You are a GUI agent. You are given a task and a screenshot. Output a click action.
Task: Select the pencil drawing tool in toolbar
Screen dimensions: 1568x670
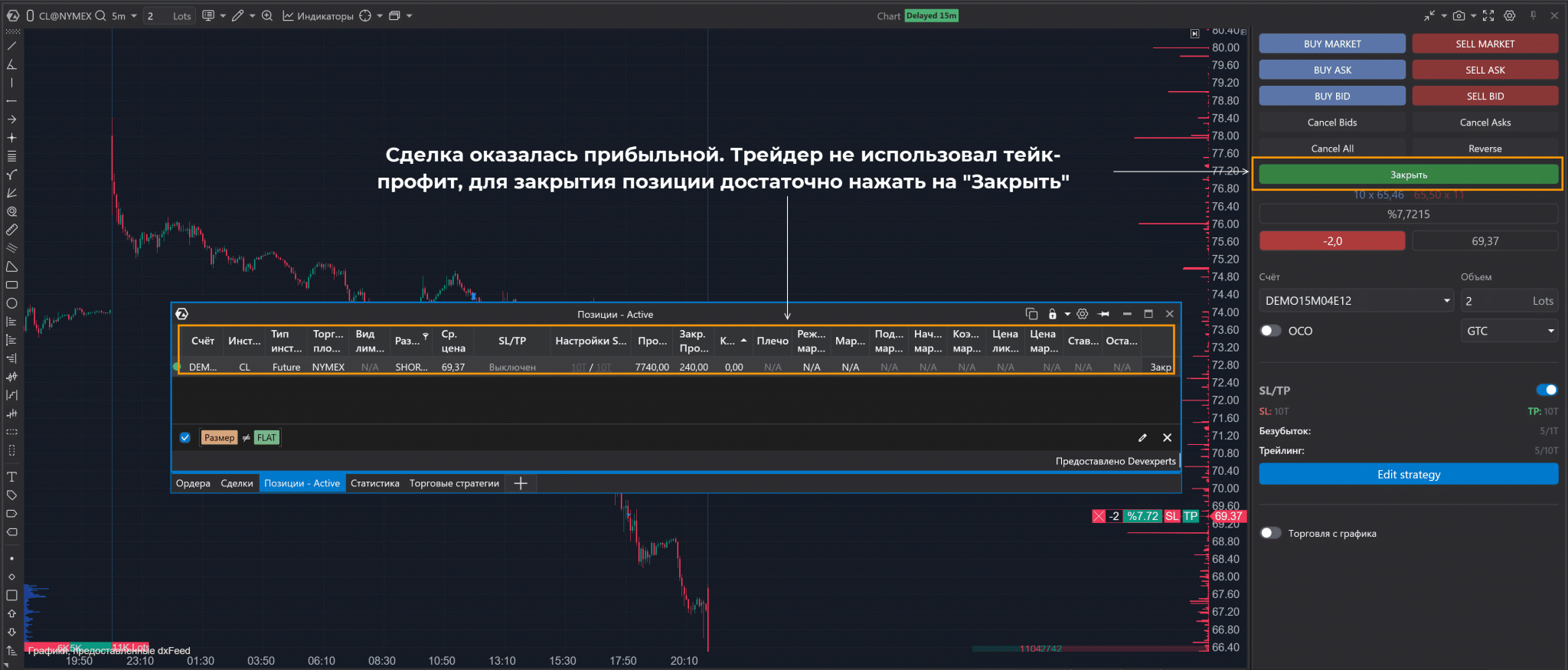[x=238, y=15]
